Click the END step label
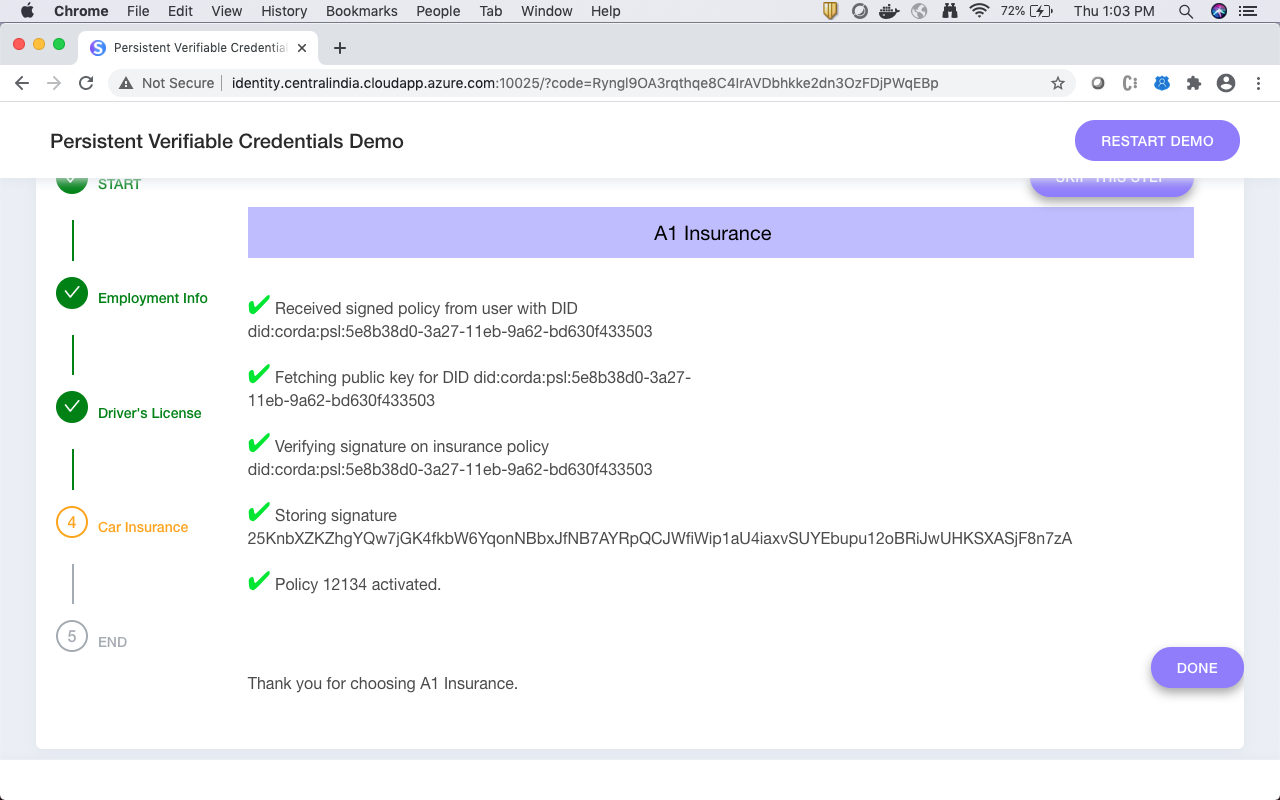Viewport: 1280px width, 800px height. [112, 642]
